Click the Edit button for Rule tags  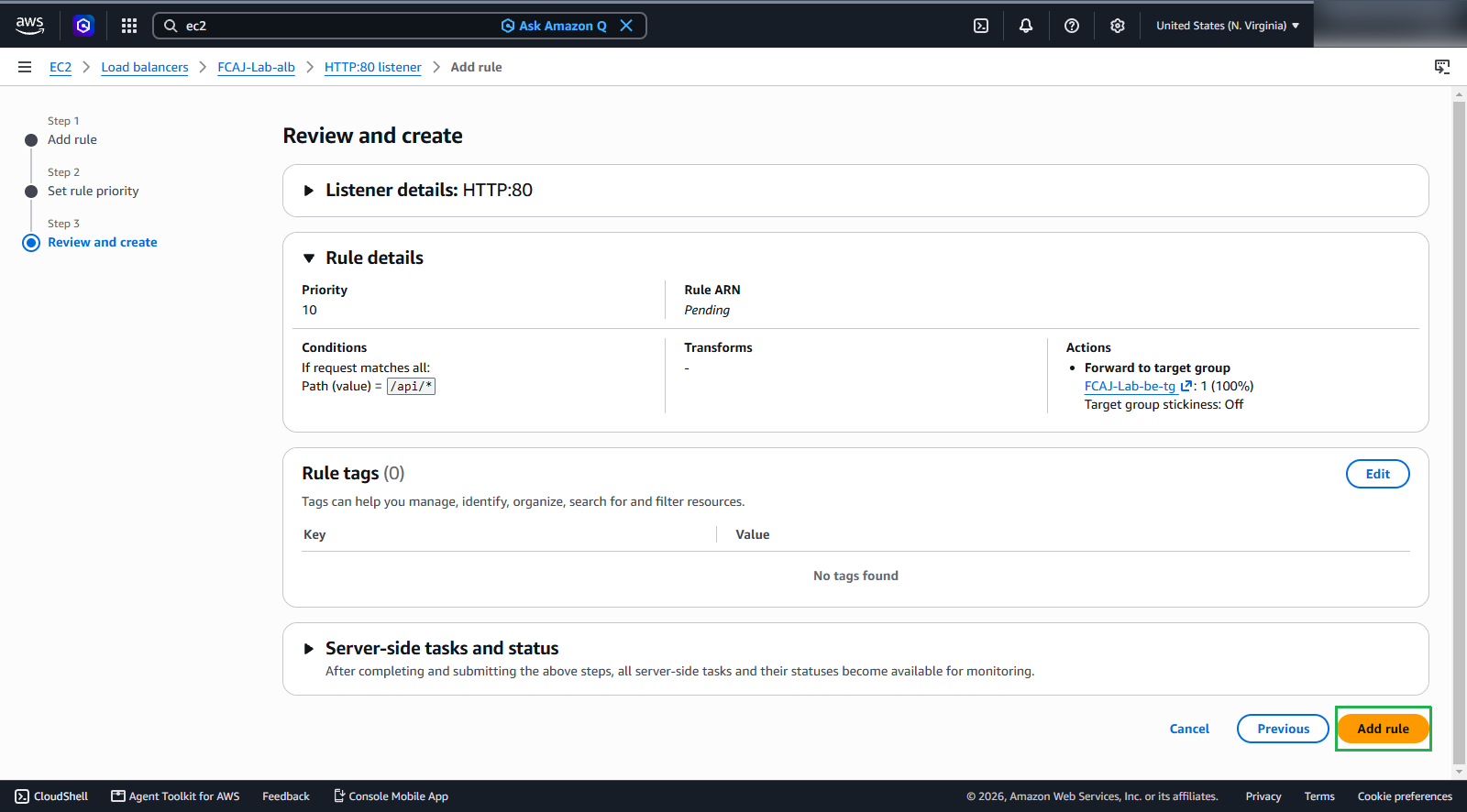pyautogui.click(x=1377, y=474)
